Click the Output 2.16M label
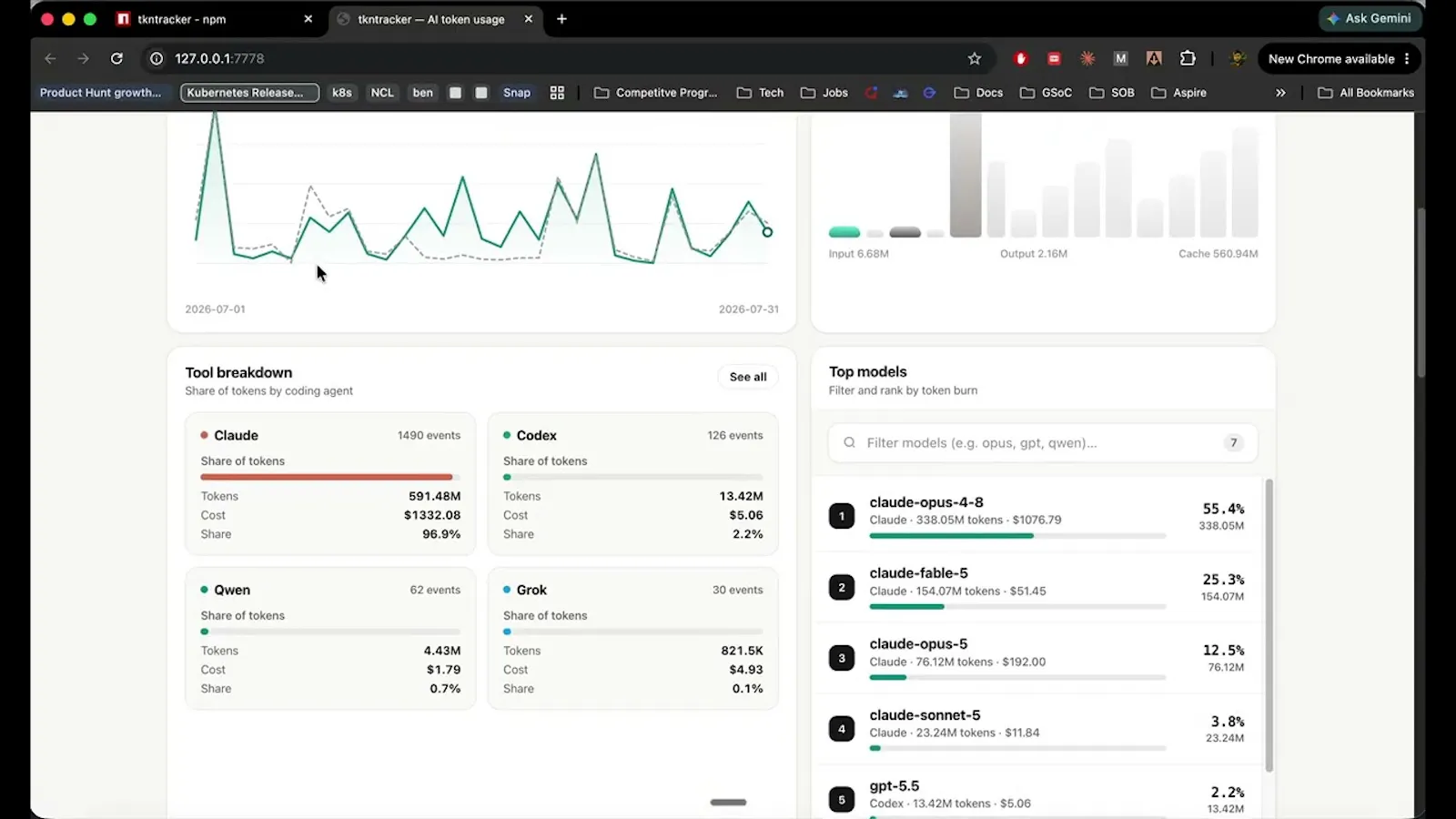Viewport: 1456px width, 819px height. point(1034,254)
